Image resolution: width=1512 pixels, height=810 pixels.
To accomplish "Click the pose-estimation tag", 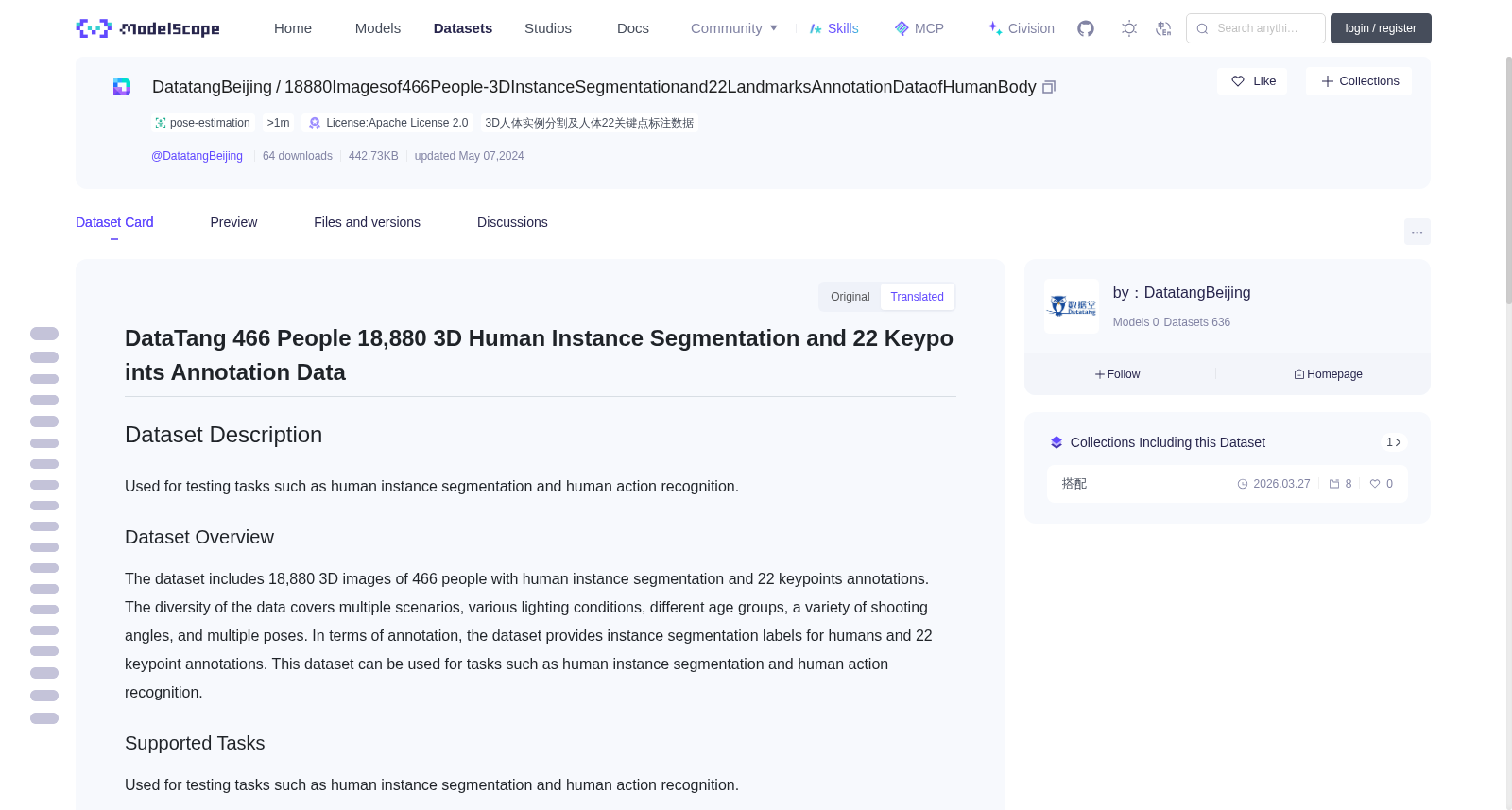I will pyautogui.click(x=203, y=123).
